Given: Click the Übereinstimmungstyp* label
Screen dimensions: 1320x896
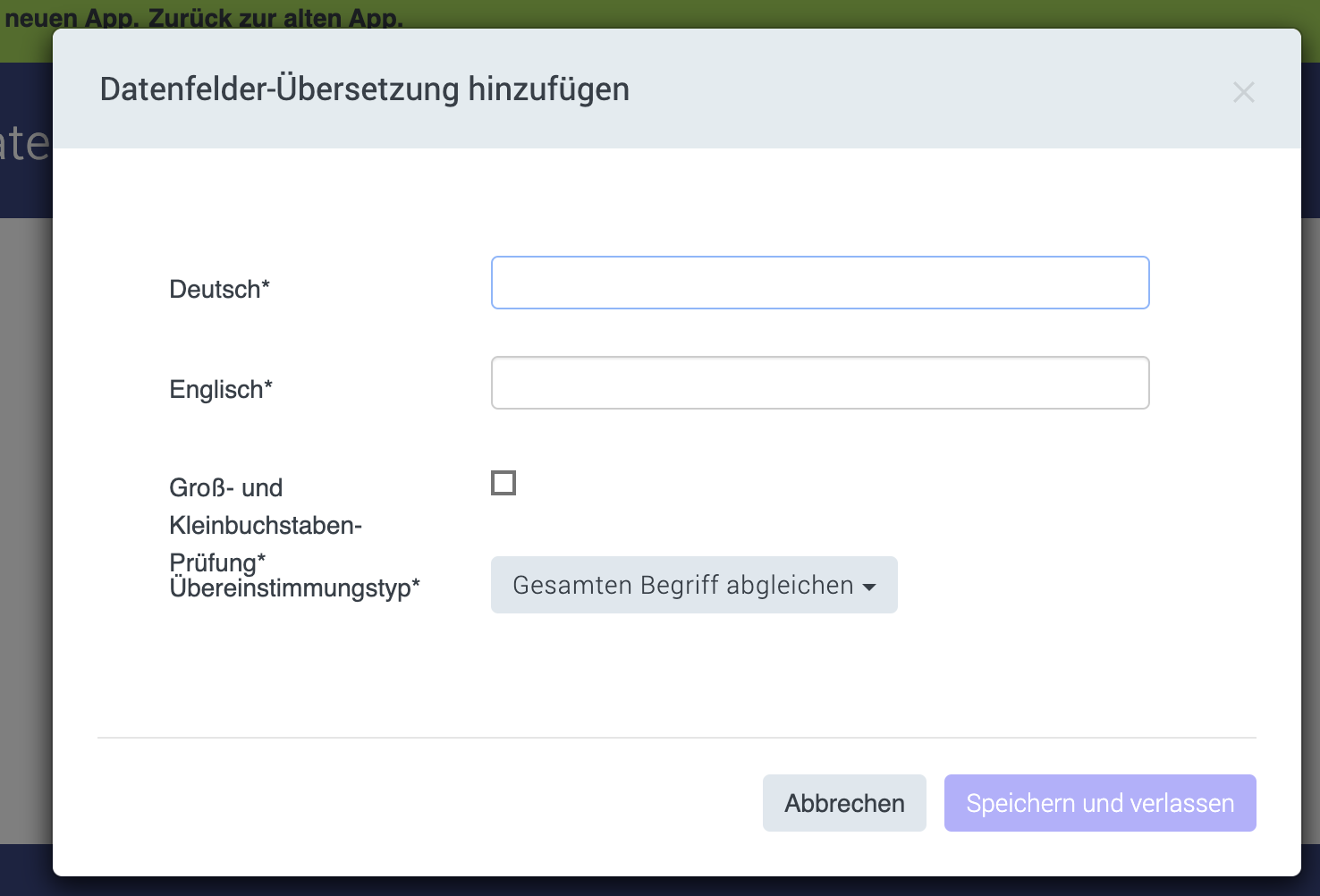Looking at the screenshot, I should point(294,588).
